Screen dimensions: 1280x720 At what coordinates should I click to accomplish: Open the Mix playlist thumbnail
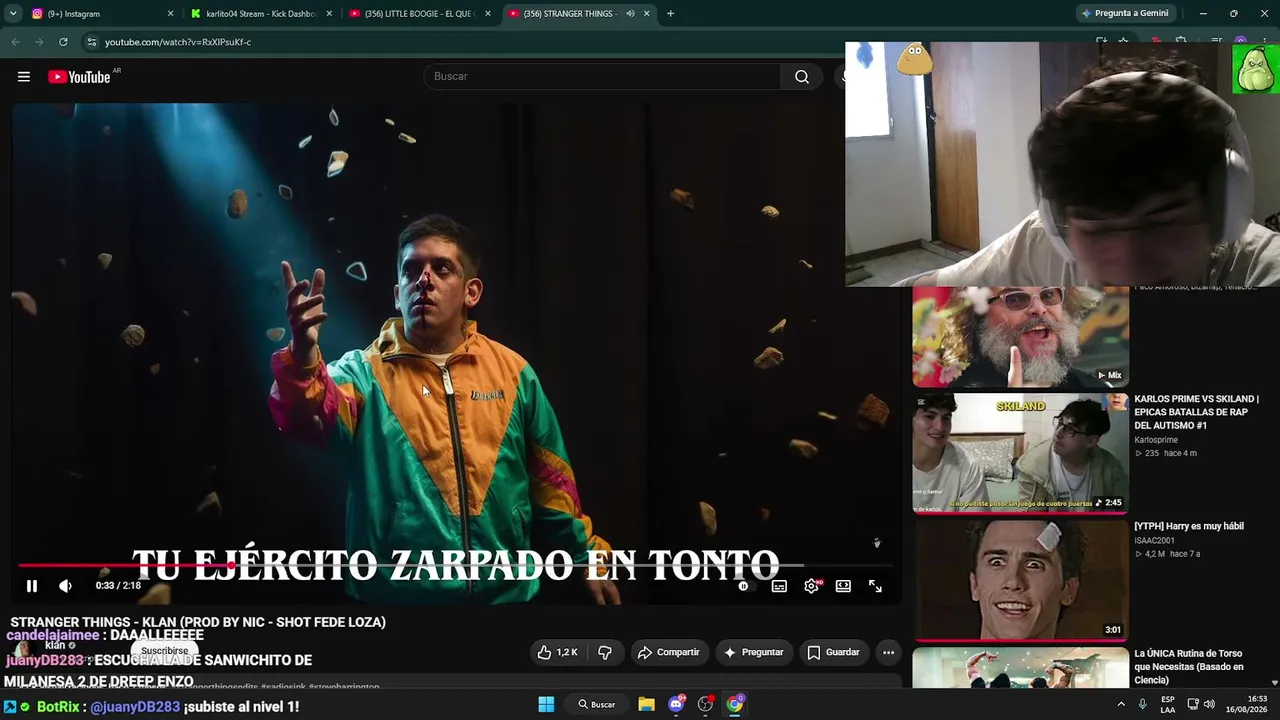pyautogui.click(x=1020, y=336)
